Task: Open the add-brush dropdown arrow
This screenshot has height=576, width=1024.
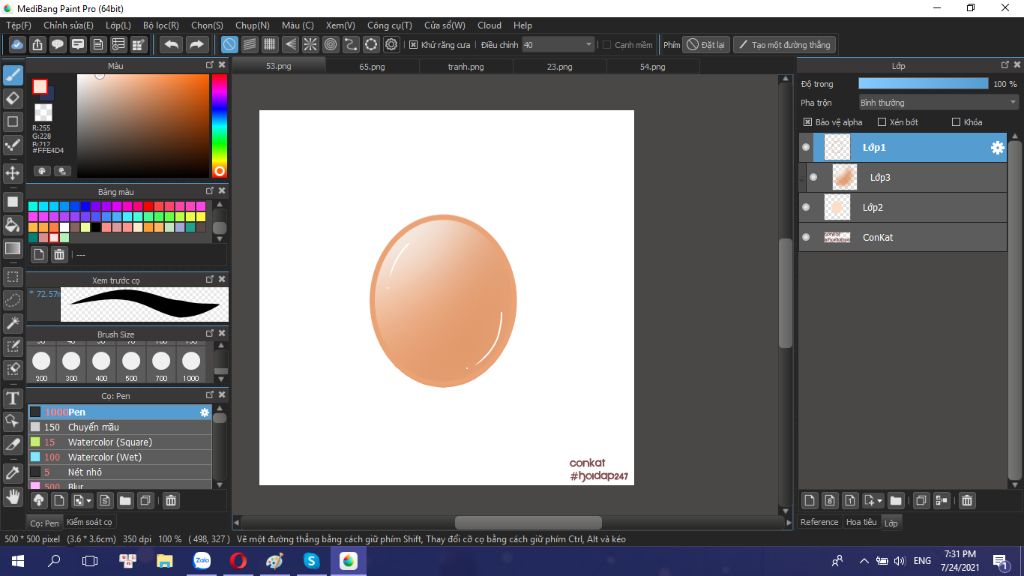Action: tap(89, 502)
